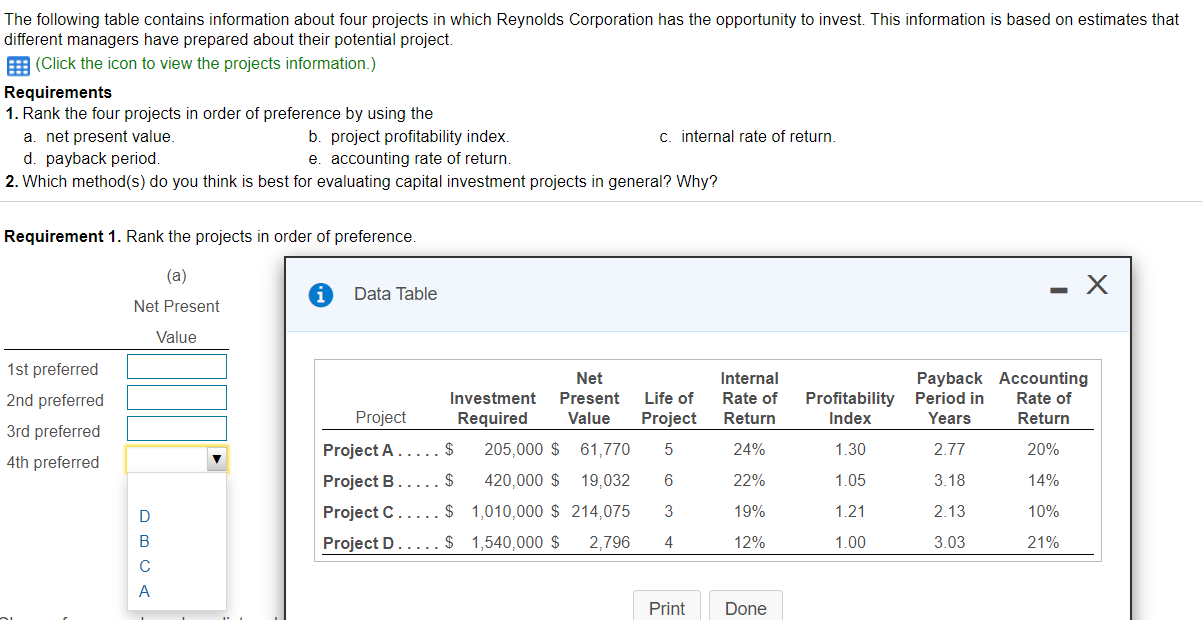Viewport: 1202px width, 620px height.
Task: Choose option D in the dropdown list
Action: [x=145, y=517]
